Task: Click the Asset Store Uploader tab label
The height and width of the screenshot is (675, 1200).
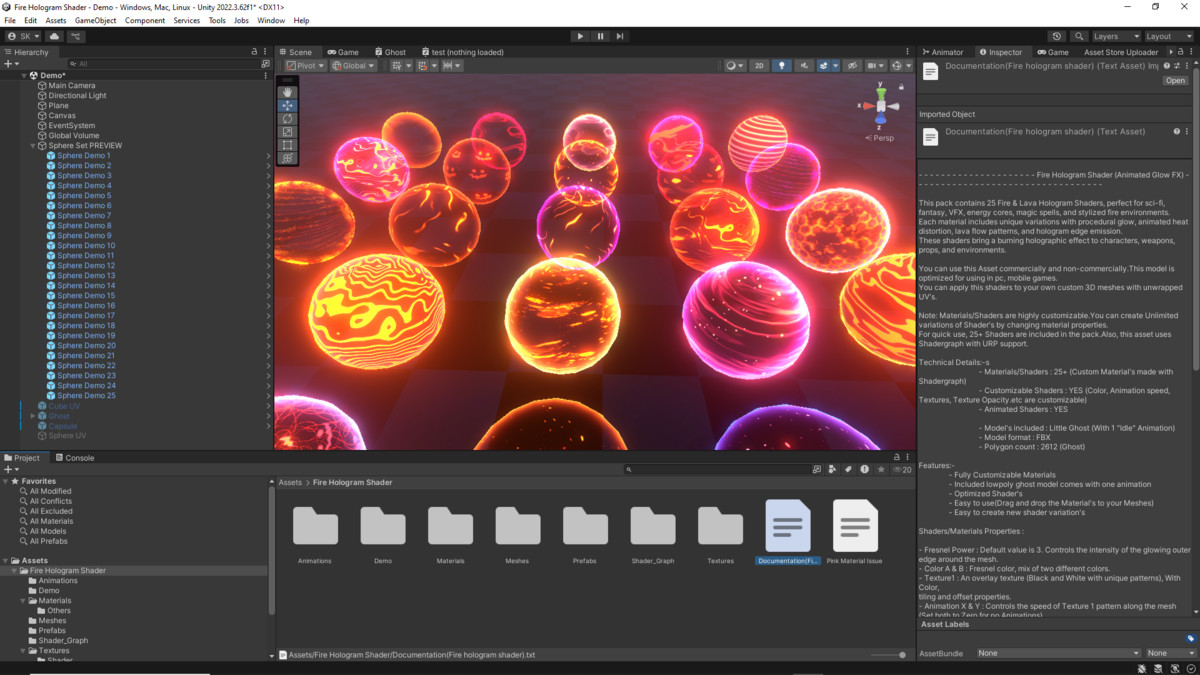Action: pyautogui.click(x=1120, y=51)
